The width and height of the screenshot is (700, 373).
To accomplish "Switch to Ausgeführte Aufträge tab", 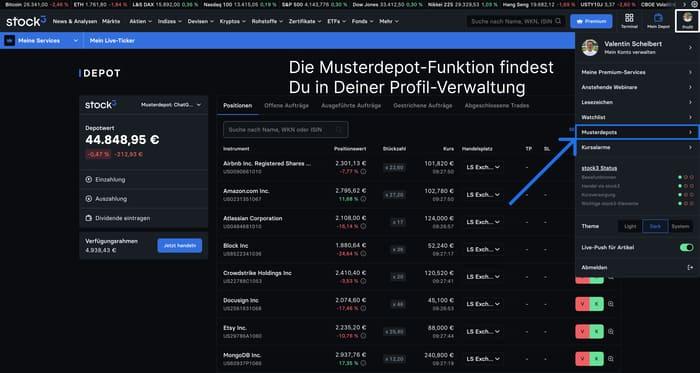I will coord(351,106).
